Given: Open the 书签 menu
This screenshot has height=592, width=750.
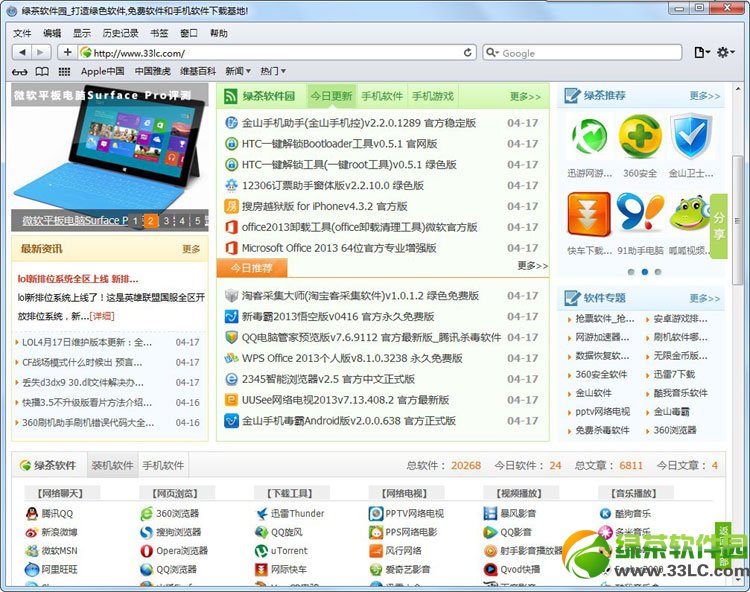Looking at the screenshot, I should tap(159, 33).
